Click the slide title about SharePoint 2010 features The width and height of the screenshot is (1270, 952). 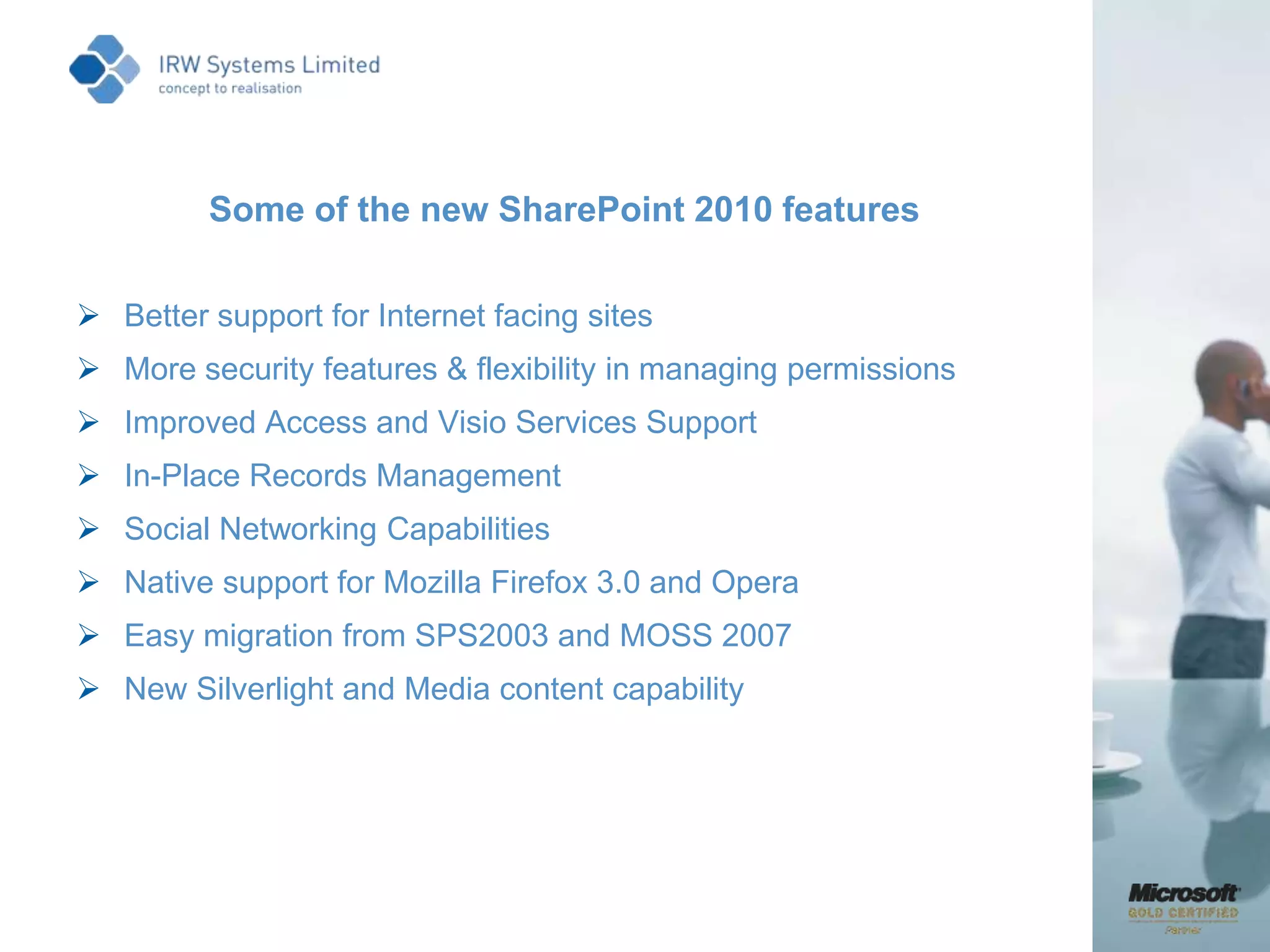[x=564, y=209]
